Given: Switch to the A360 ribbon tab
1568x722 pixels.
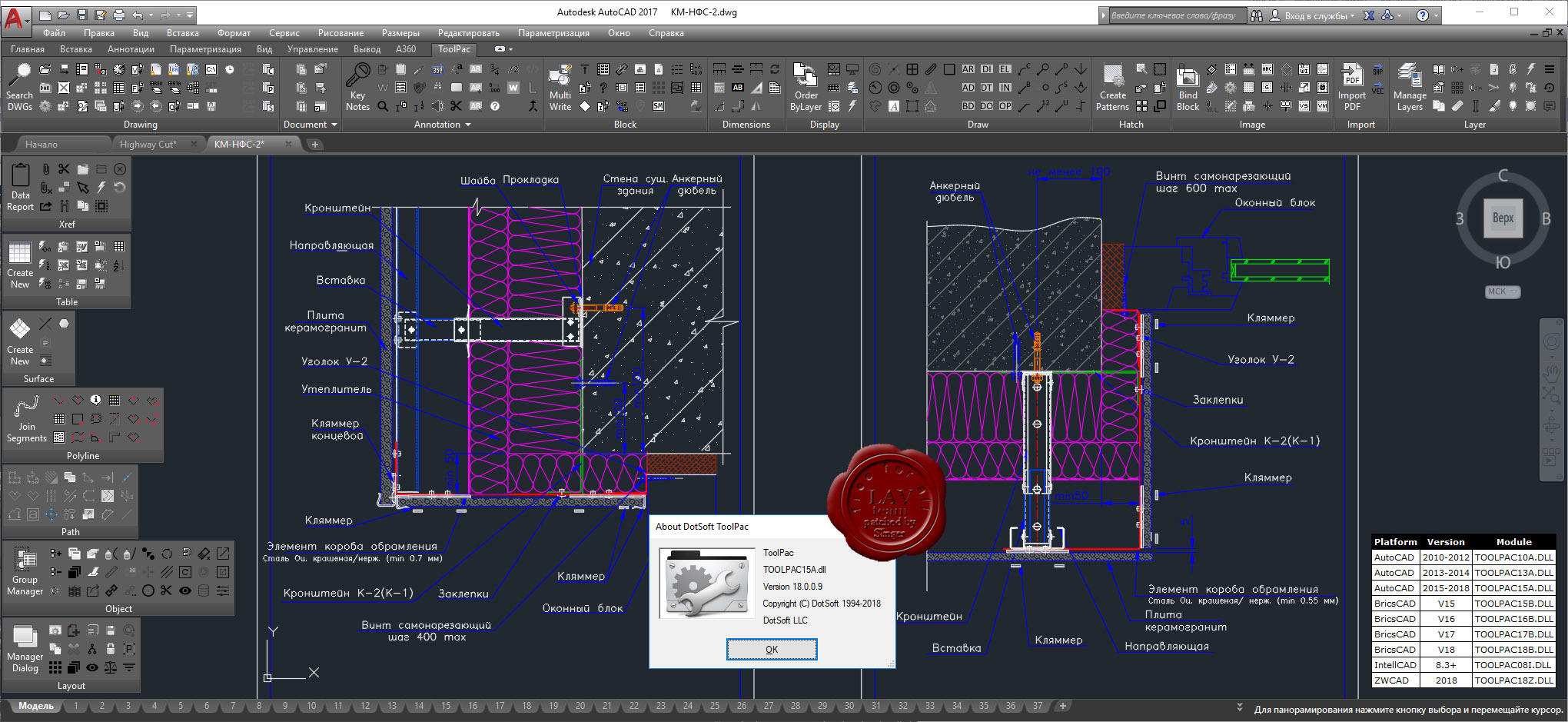Looking at the screenshot, I should [x=406, y=49].
